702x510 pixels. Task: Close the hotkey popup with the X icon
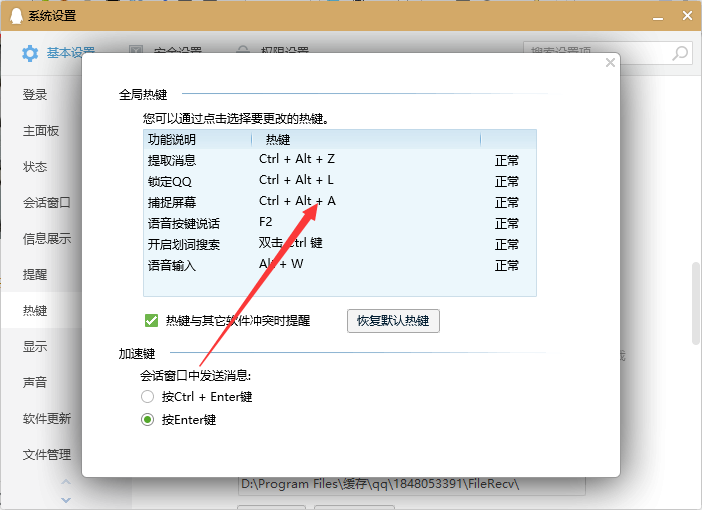(610, 63)
